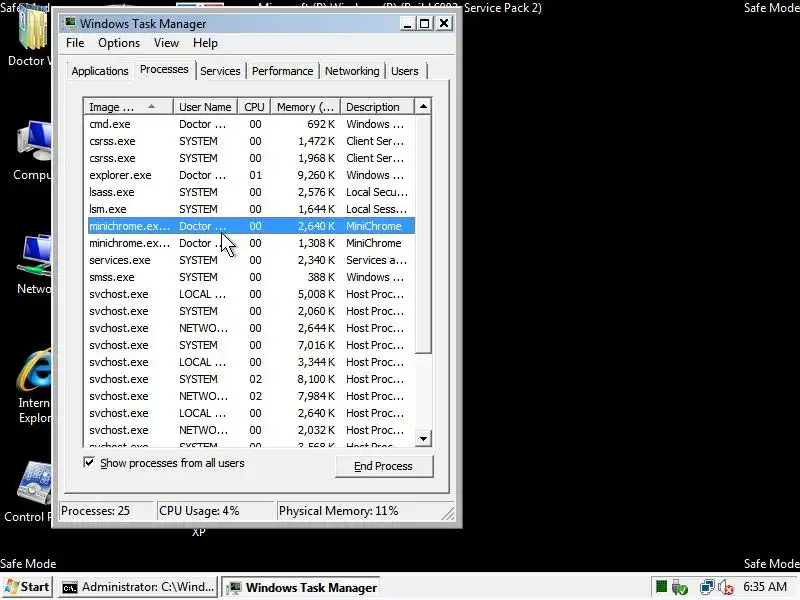This screenshot has width=800, height=600.
Task: Switch to the Applications tab
Action: click(x=100, y=71)
